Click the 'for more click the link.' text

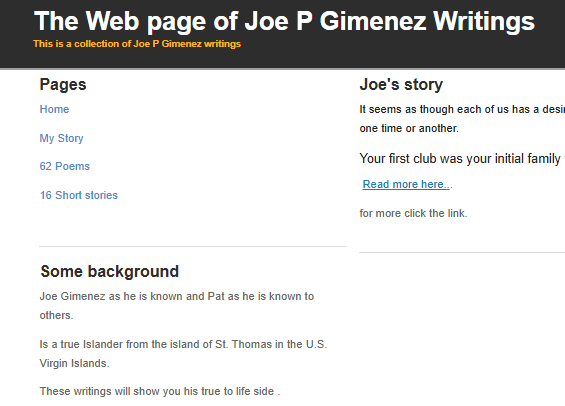[x=413, y=213]
